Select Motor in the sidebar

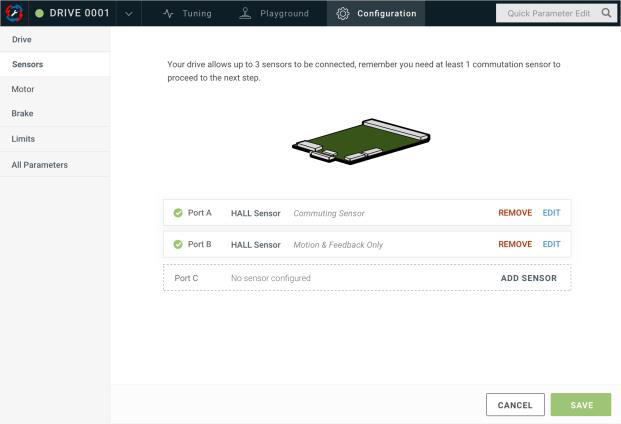(23, 89)
